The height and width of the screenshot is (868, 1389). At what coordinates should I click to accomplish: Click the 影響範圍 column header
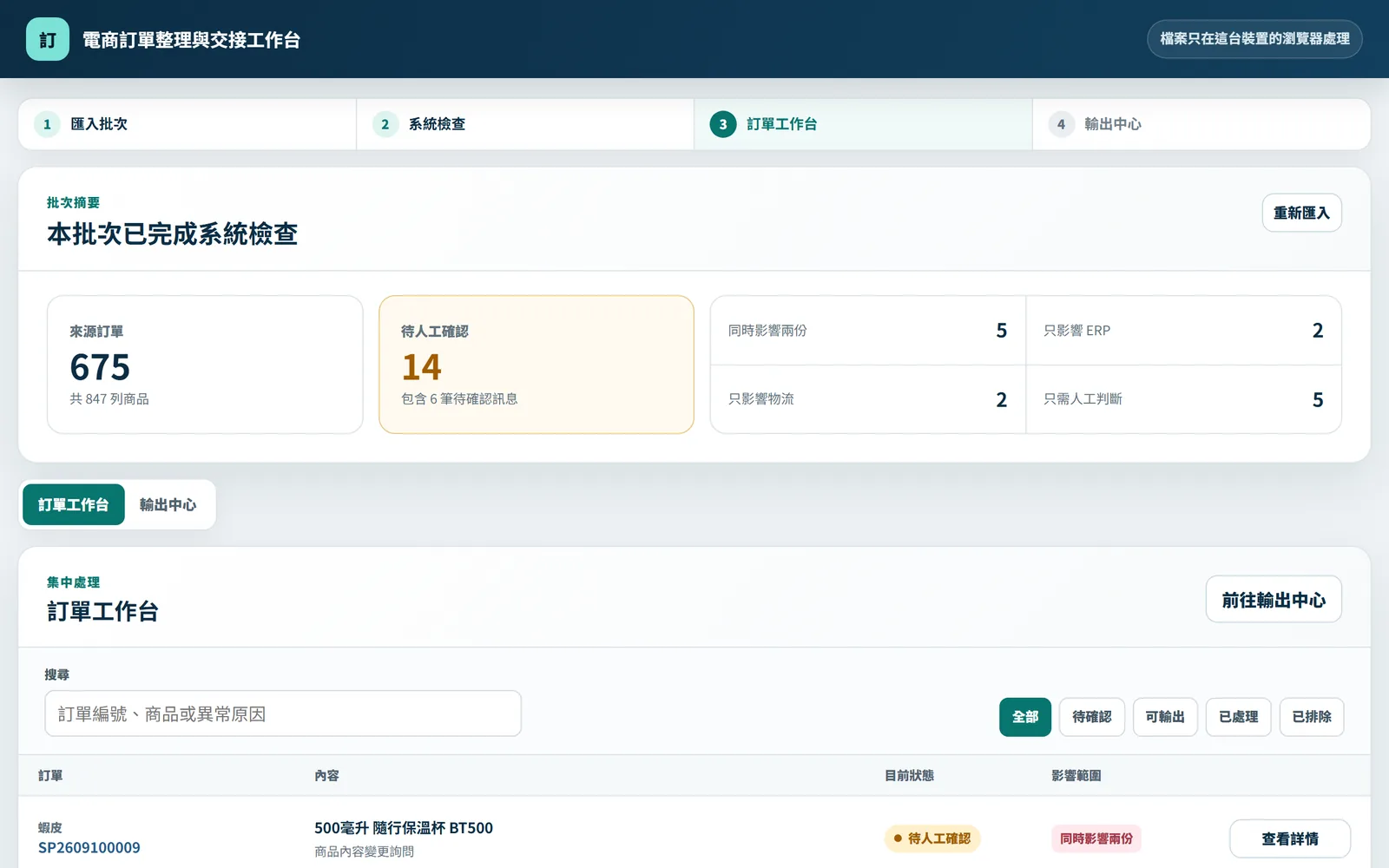pyautogui.click(x=1076, y=775)
